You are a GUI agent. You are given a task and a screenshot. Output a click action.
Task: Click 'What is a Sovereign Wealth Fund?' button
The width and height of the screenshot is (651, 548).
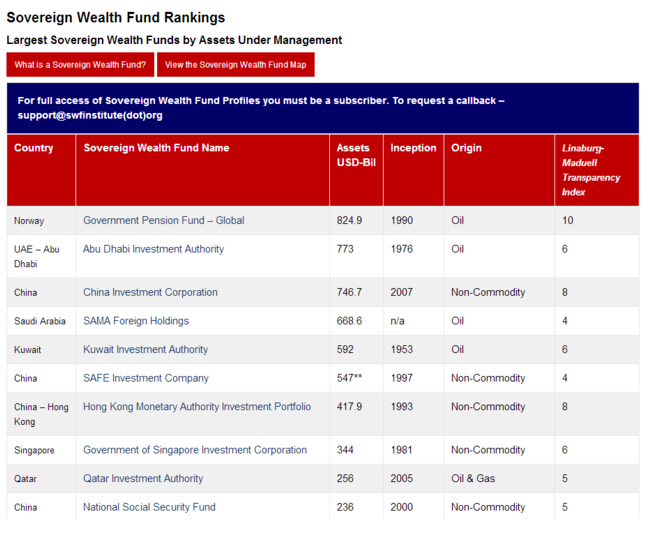pos(80,65)
